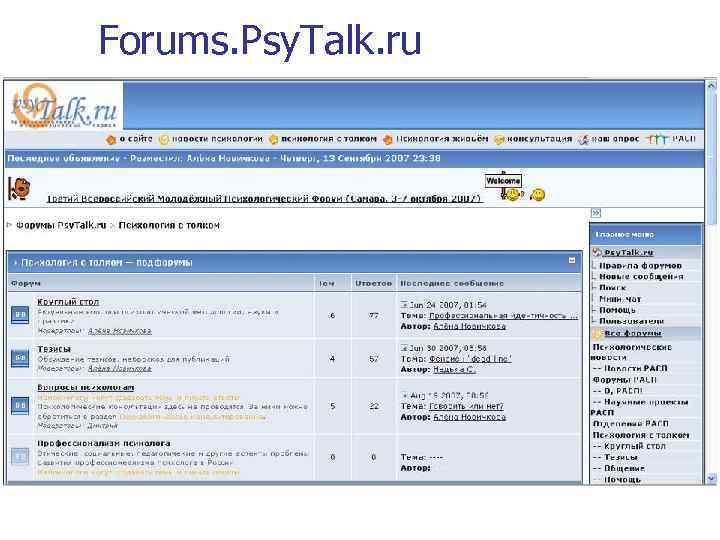This screenshot has width=720, height=540.
Task: Open 'Пользователи' in sidebar
Action: coord(631,321)
